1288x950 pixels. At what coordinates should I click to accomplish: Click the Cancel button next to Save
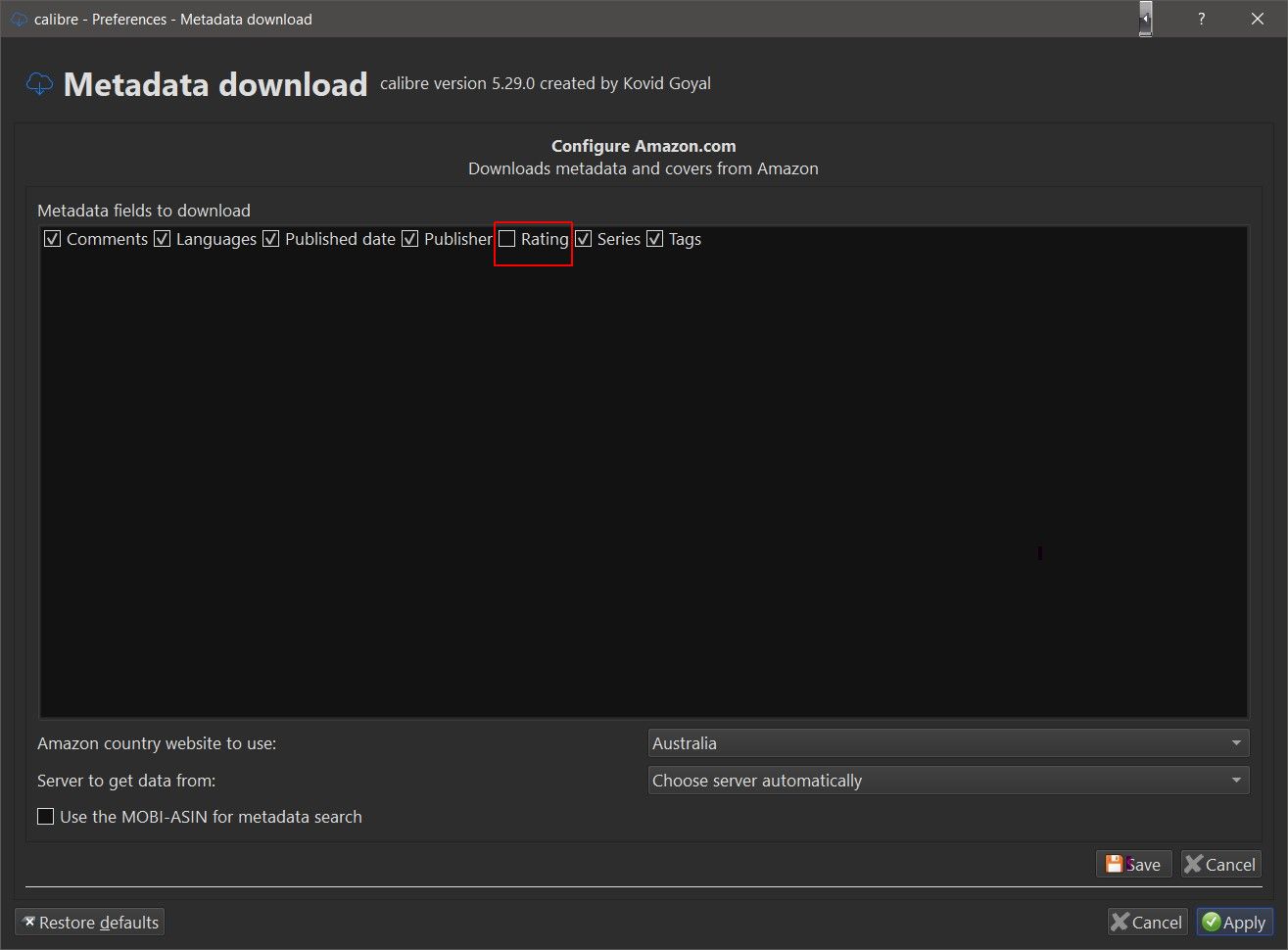(x=1220, y=864)
